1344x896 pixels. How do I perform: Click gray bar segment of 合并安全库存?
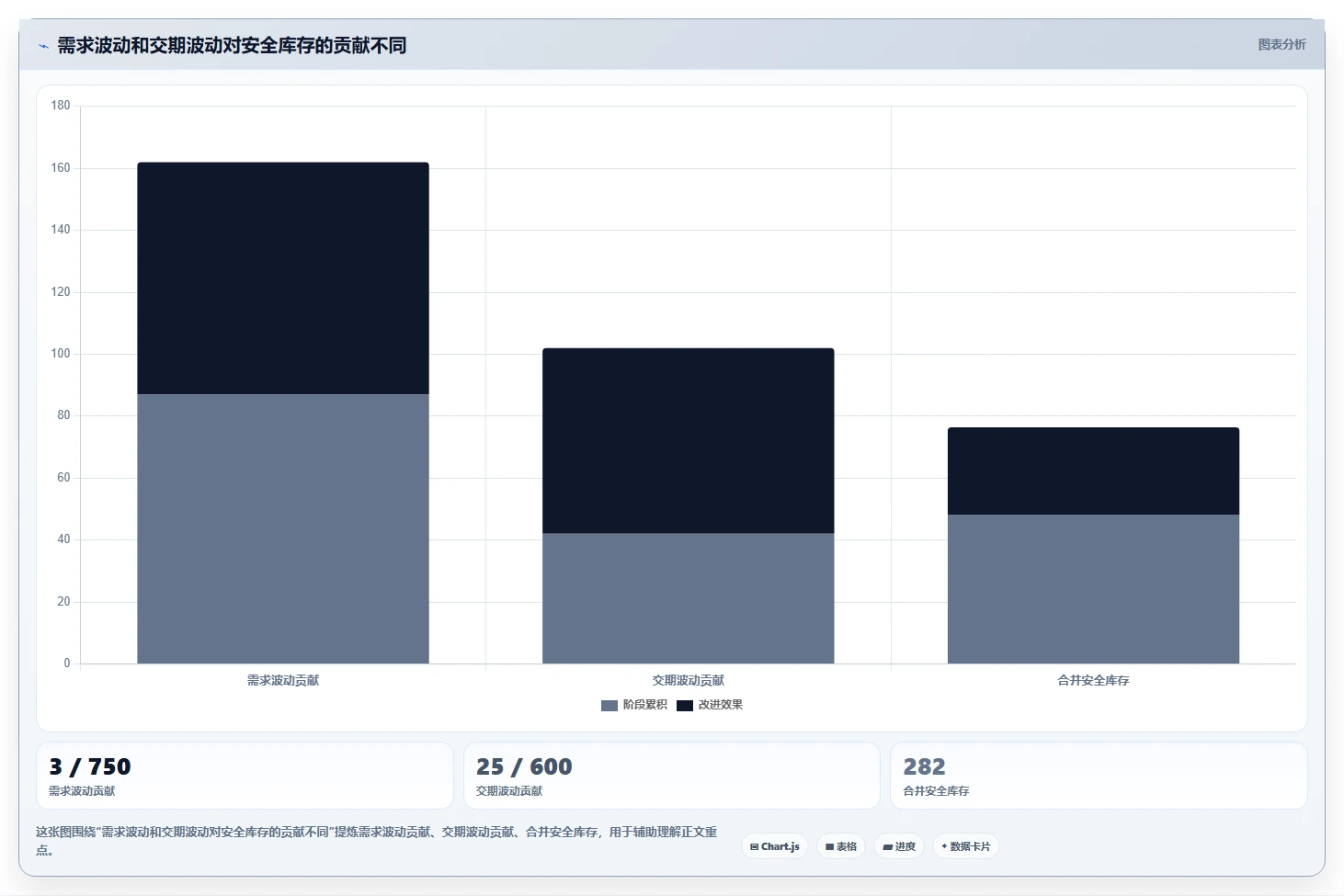(1093, 589)
